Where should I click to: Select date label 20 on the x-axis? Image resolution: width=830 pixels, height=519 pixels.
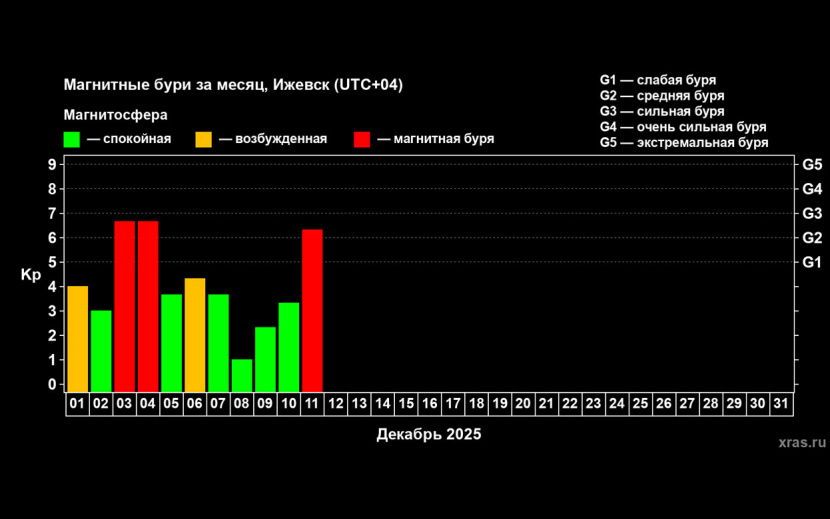[x=523, y=403]
